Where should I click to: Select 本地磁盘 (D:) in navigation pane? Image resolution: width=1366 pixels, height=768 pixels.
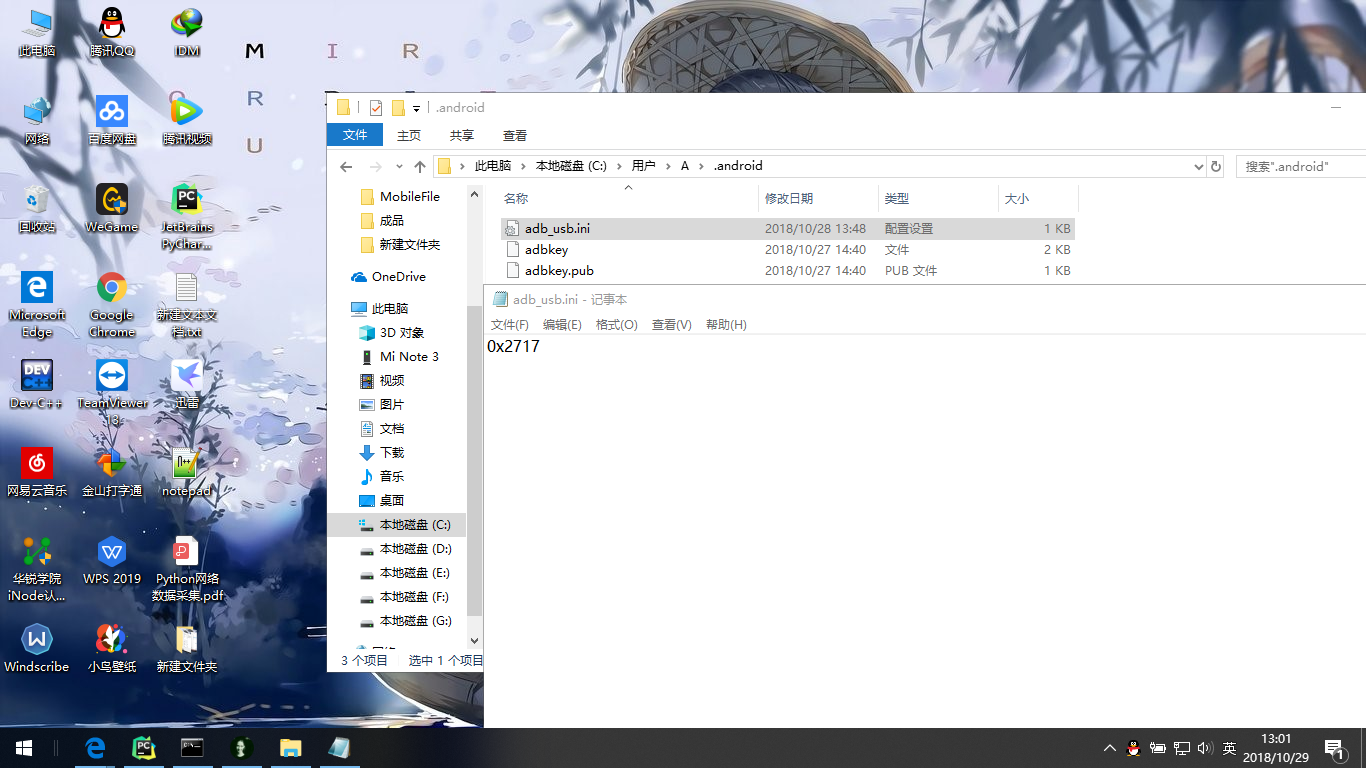[404, 549]
